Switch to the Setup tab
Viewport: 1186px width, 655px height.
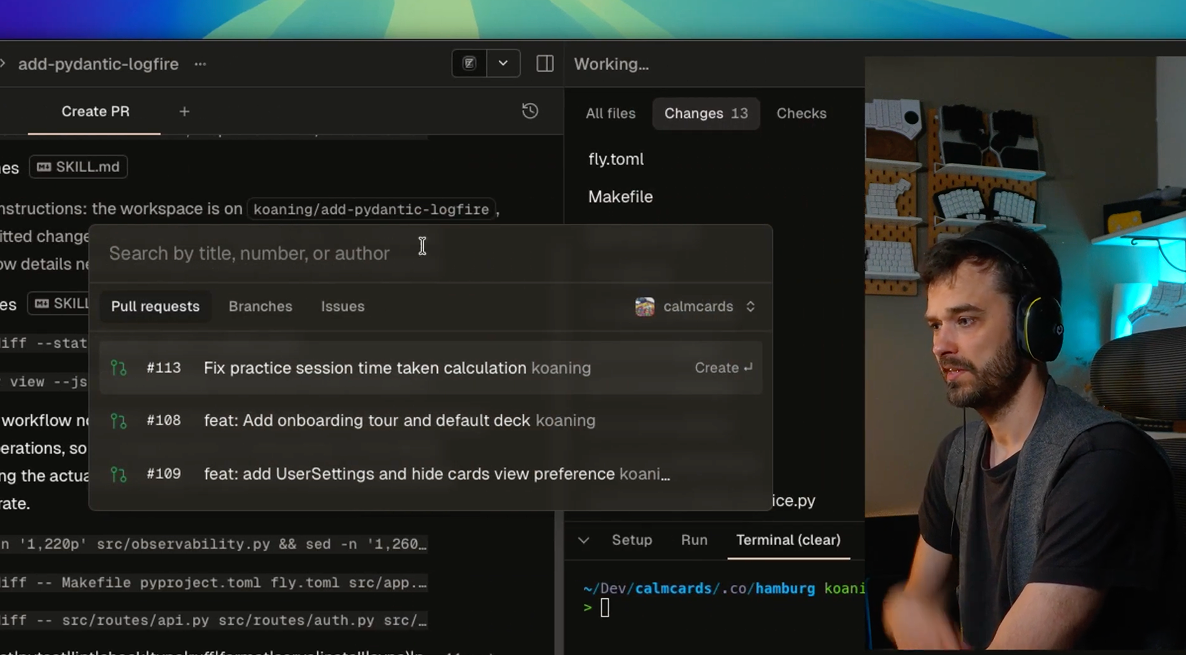[632, 540]
